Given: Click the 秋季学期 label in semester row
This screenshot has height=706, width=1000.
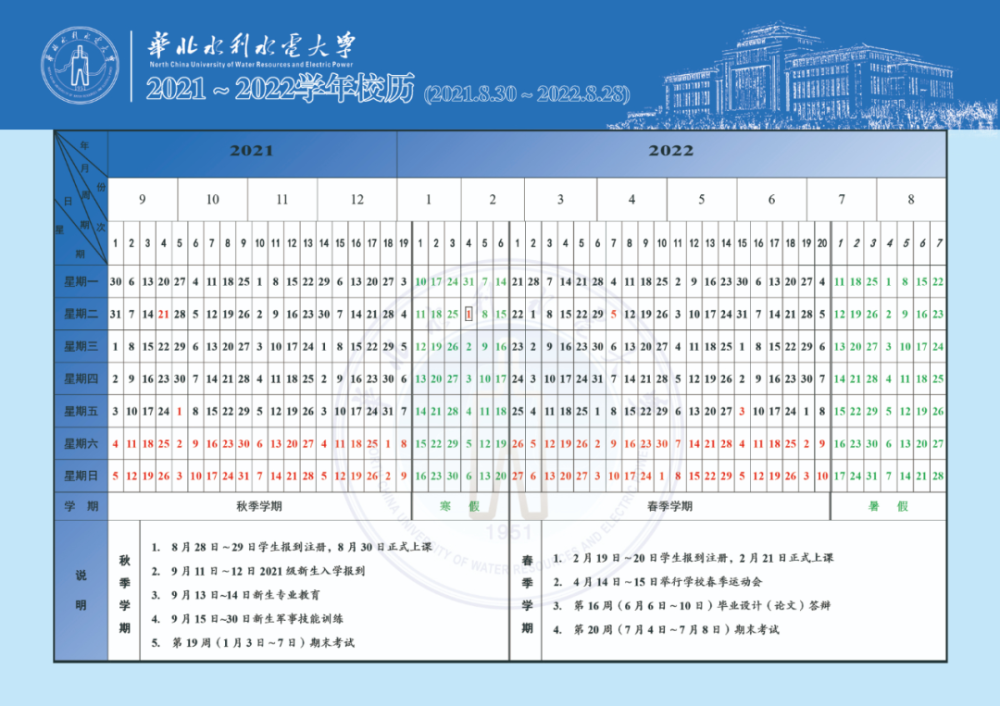Looking at the screenshot, I should [x=259, y=506].
